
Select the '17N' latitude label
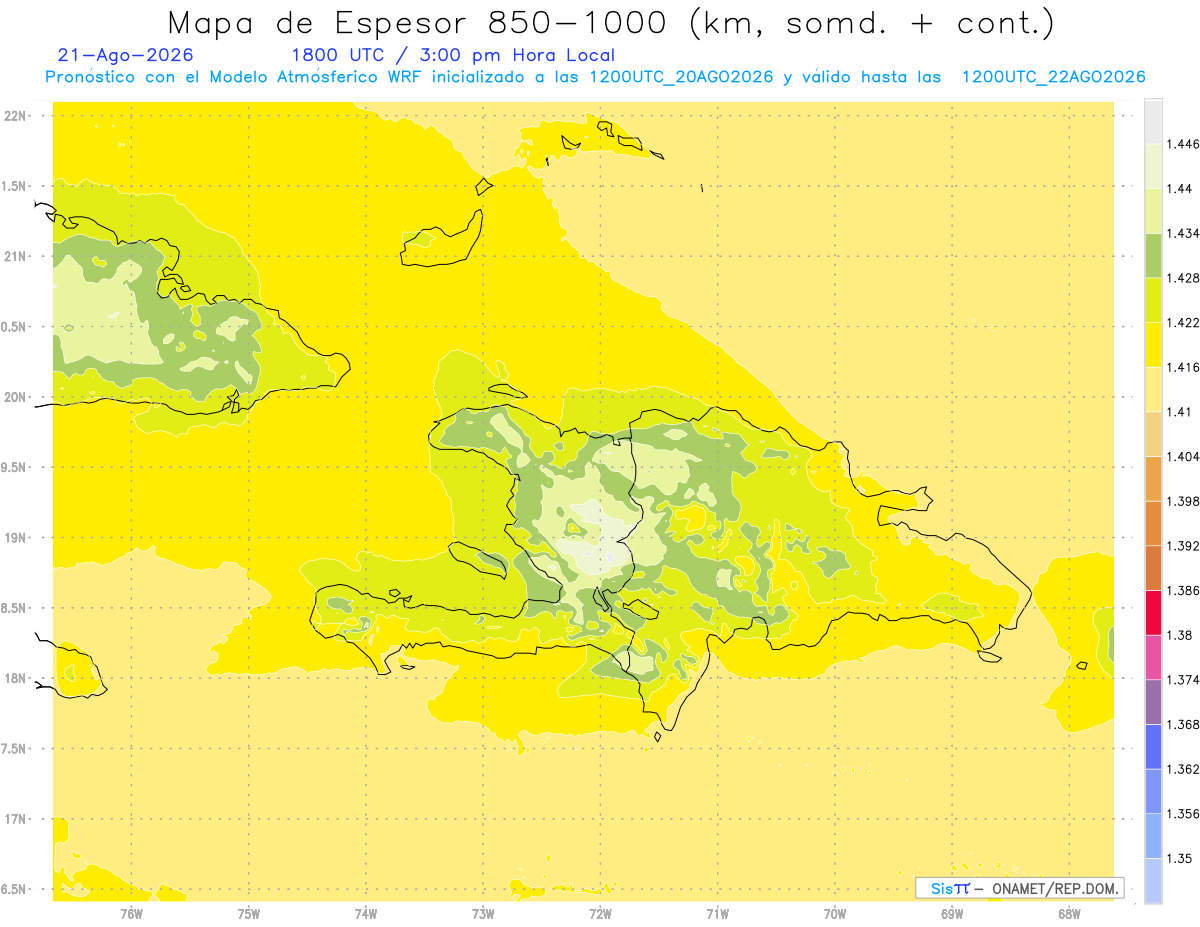coord(17,820)
